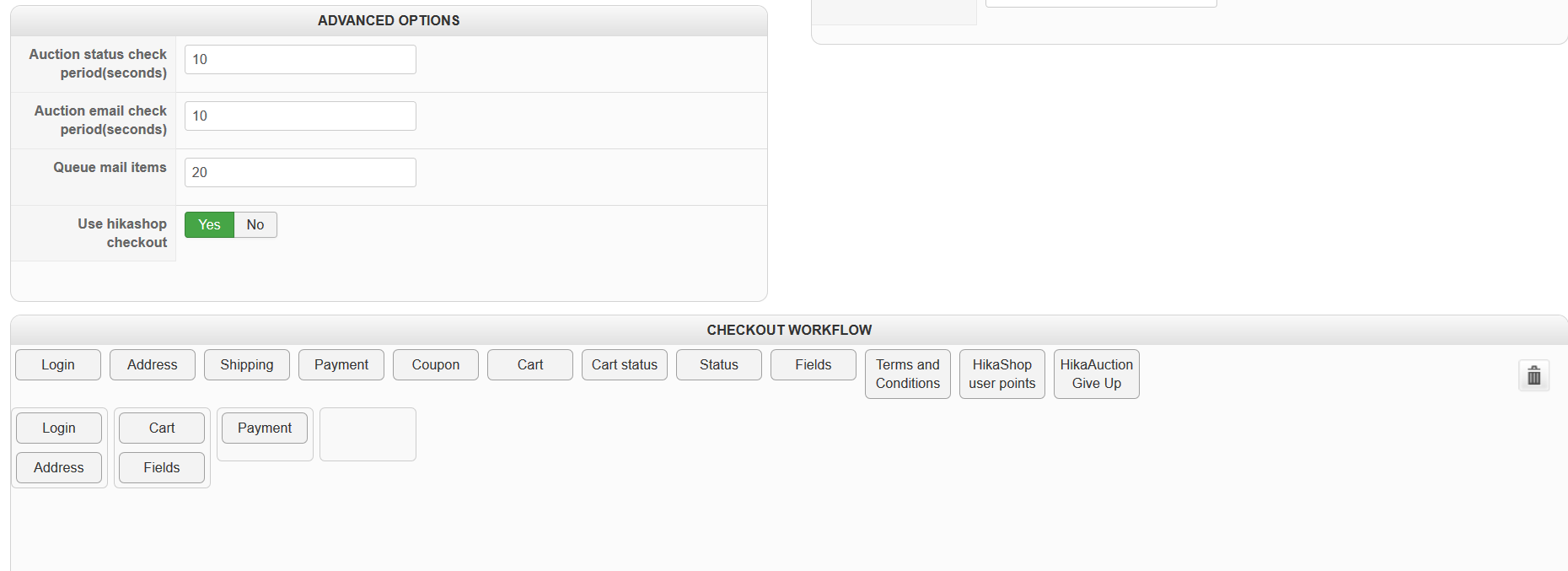
Task: Select the Queue mail items field
Action: click(x=300, y=172)
